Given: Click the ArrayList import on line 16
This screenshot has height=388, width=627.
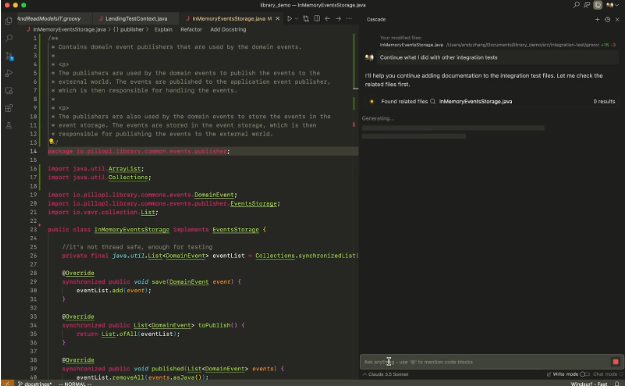Looking at the screenshot, I should pyautogui.click(x=125, y=169).
